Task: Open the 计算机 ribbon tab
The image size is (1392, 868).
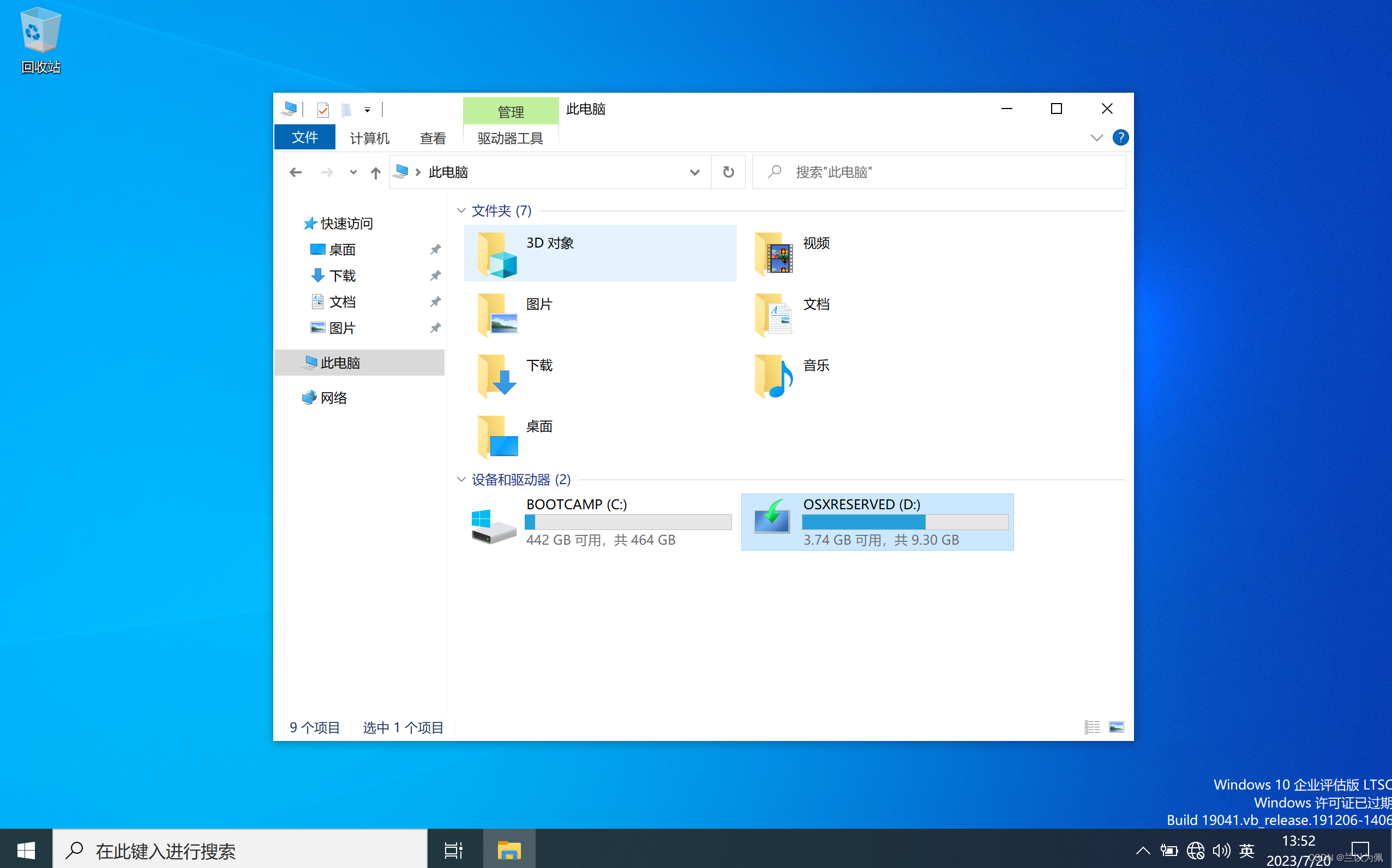Action: point(369,138)
